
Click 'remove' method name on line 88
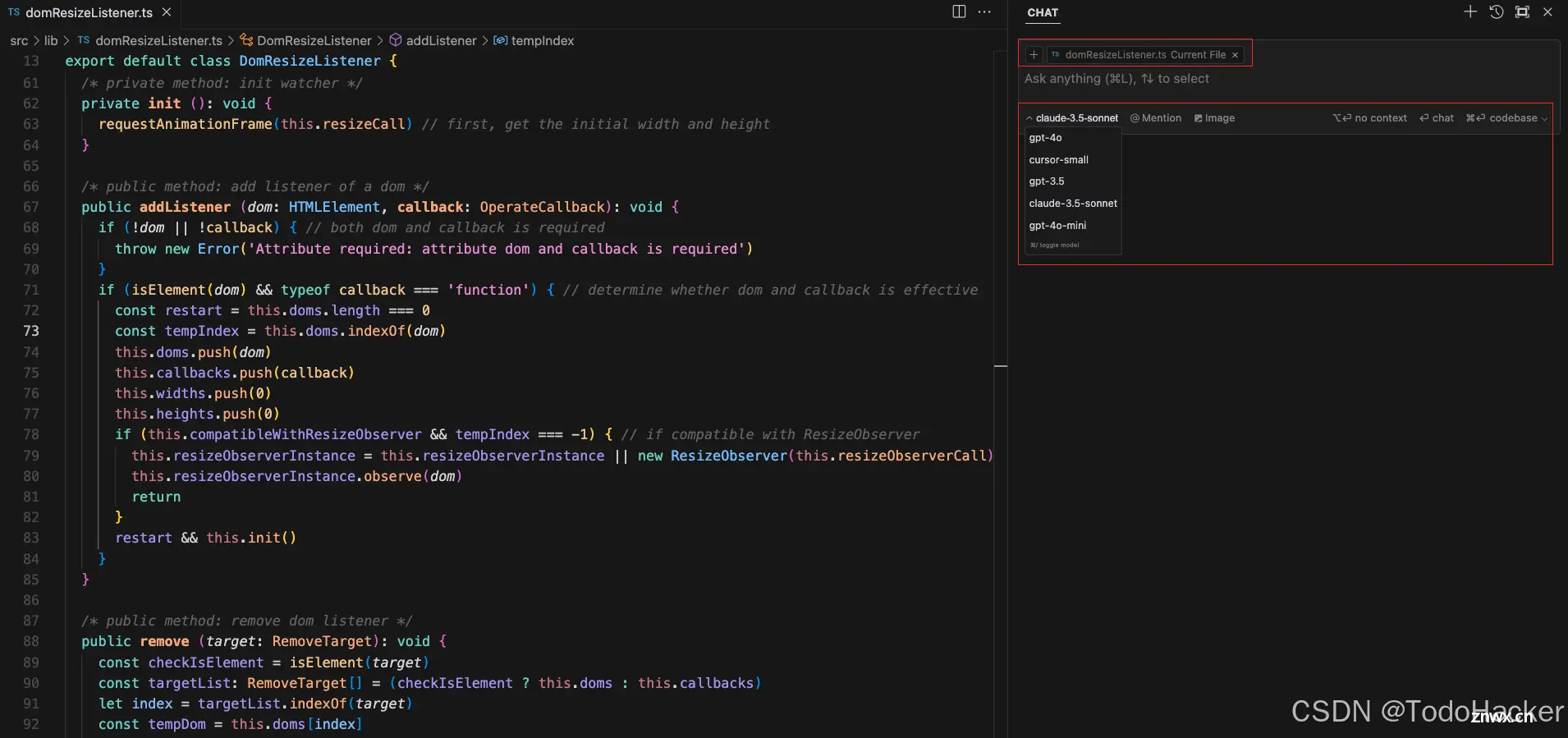tap(164, 641)
